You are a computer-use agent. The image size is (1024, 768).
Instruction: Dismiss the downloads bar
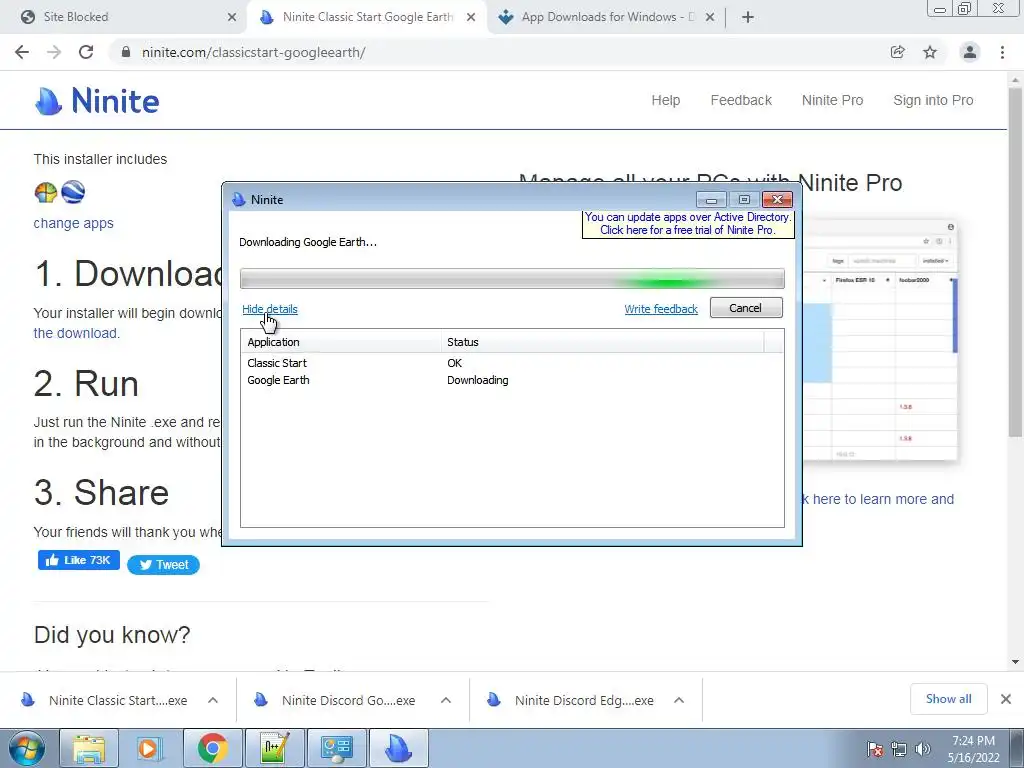(1006, 699)
